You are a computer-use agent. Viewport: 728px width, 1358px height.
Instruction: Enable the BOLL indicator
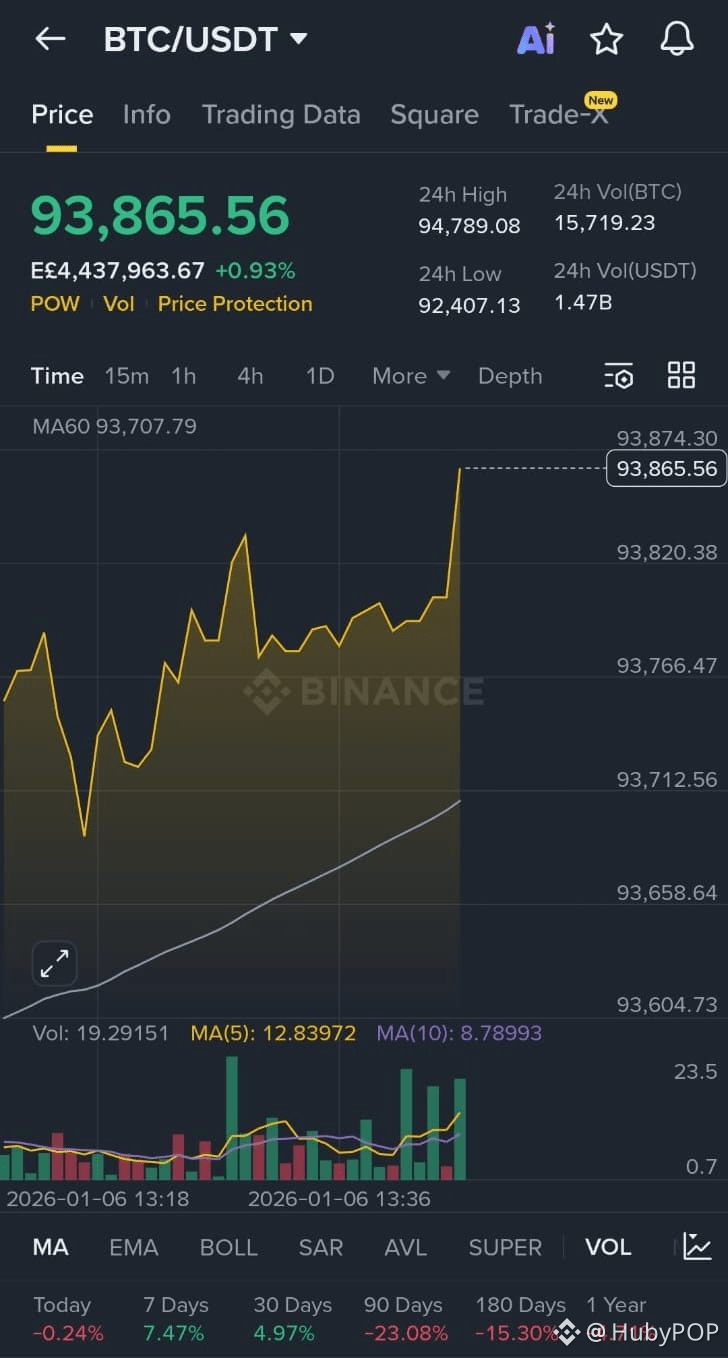click(x=228, y=1247)
